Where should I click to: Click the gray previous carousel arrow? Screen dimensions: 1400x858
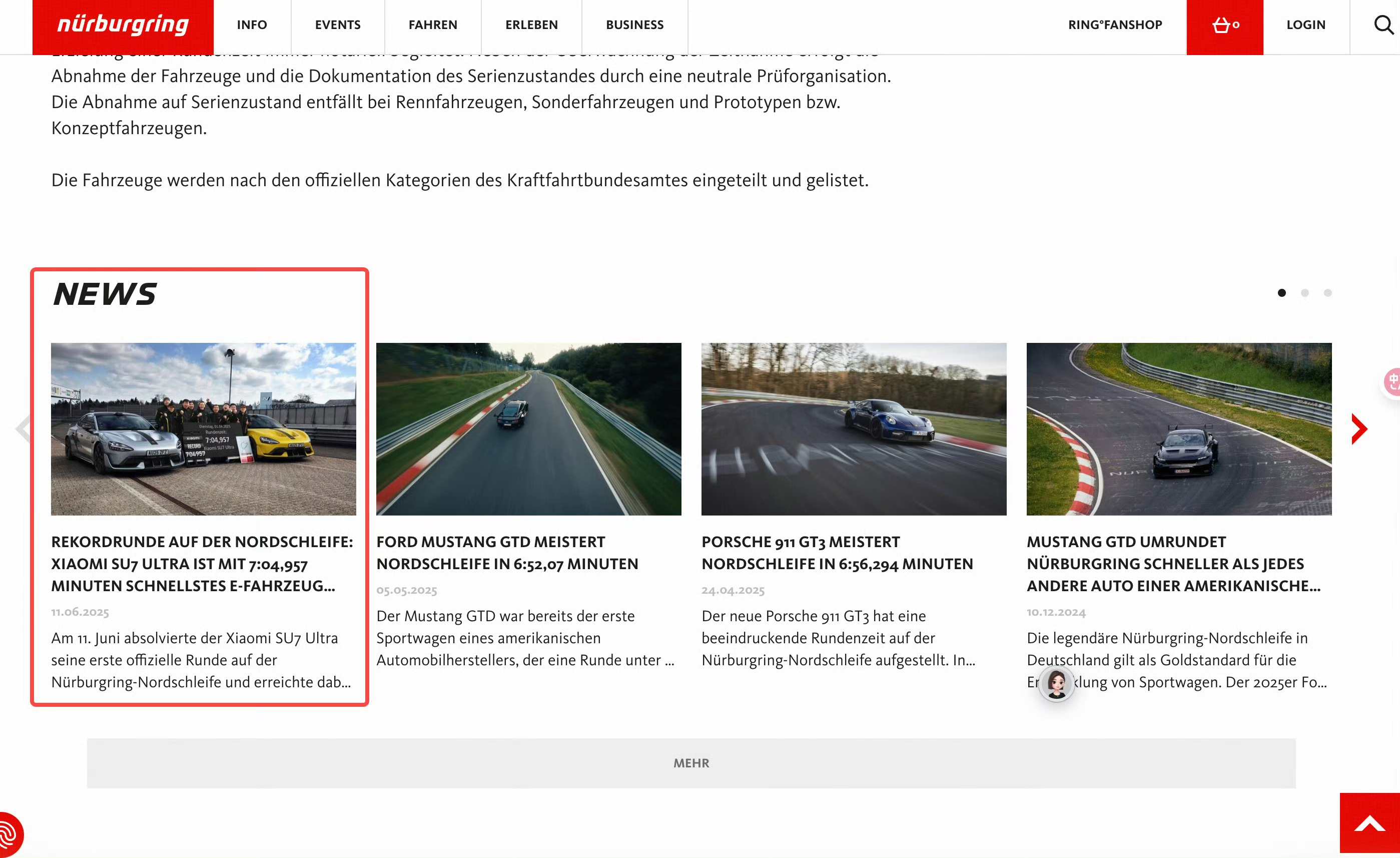point(24,430)
